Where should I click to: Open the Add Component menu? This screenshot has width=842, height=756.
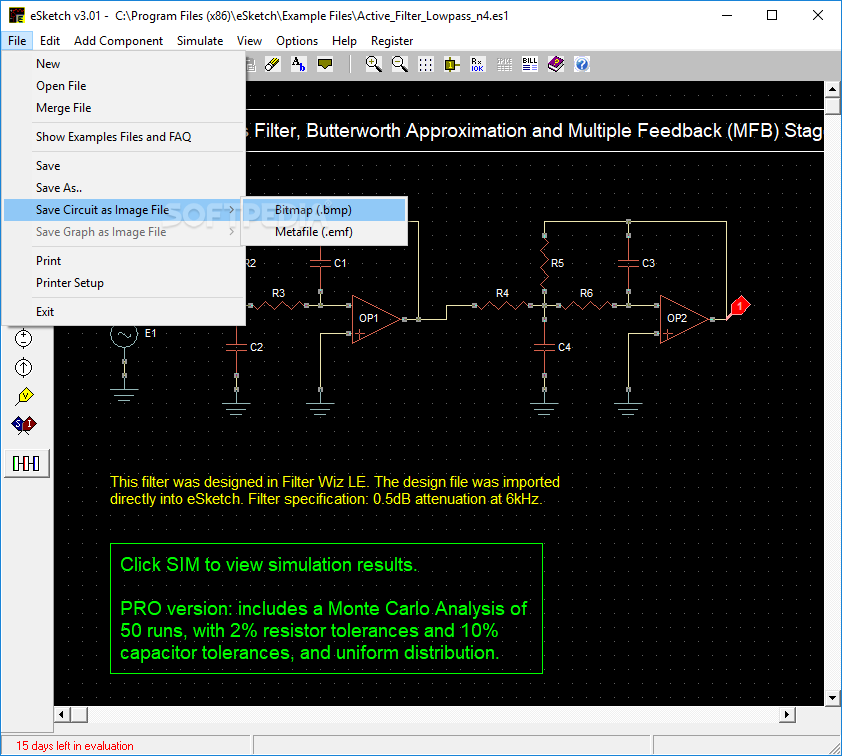pos(118,41)
